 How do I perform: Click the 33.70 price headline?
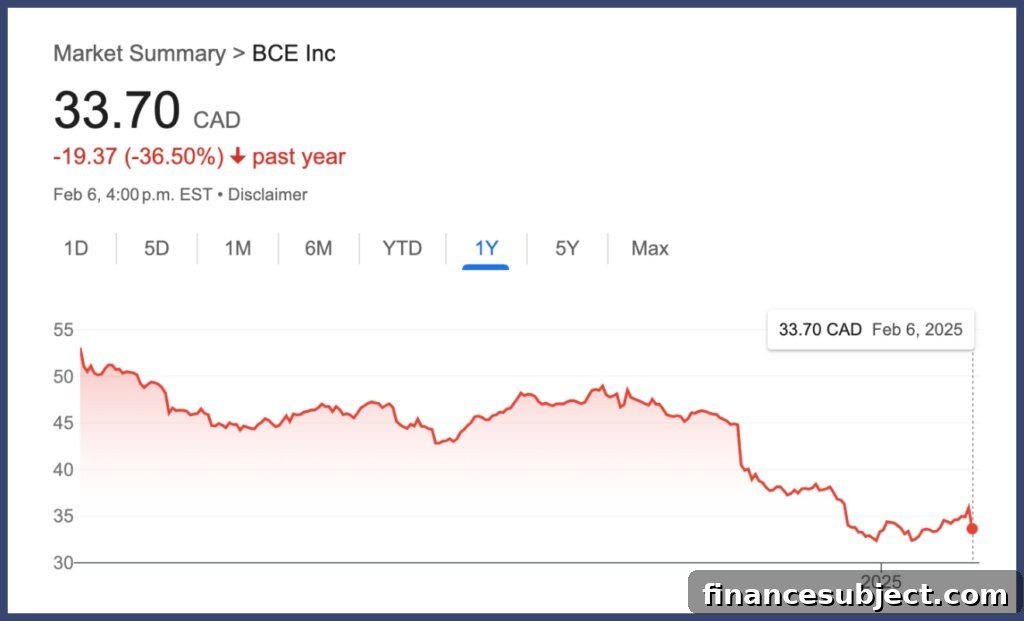[117, 110]
